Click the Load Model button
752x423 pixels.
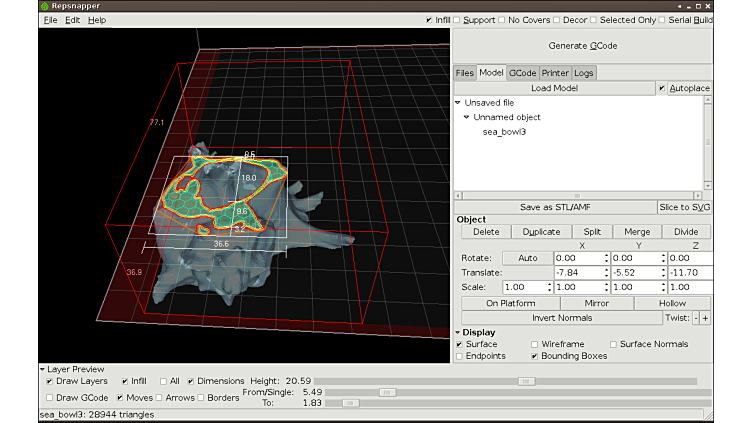click(x=554, y=88)
